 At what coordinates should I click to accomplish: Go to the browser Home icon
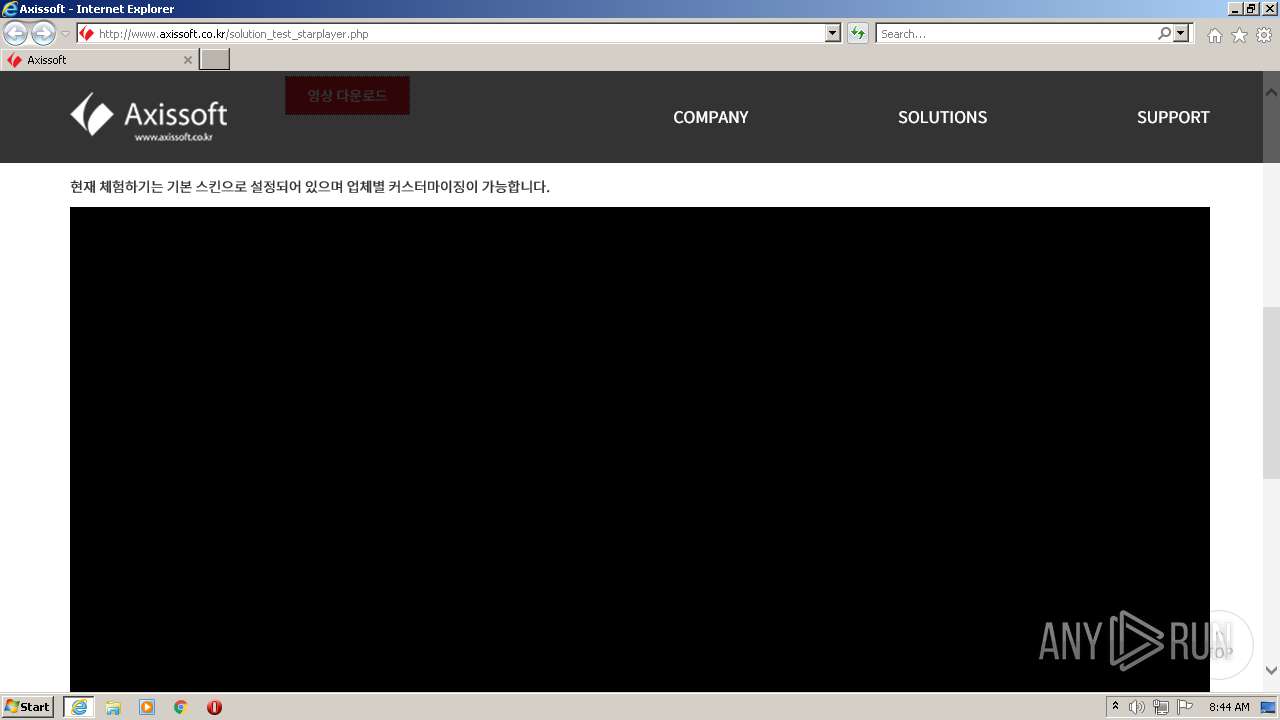coord(1214,35)
